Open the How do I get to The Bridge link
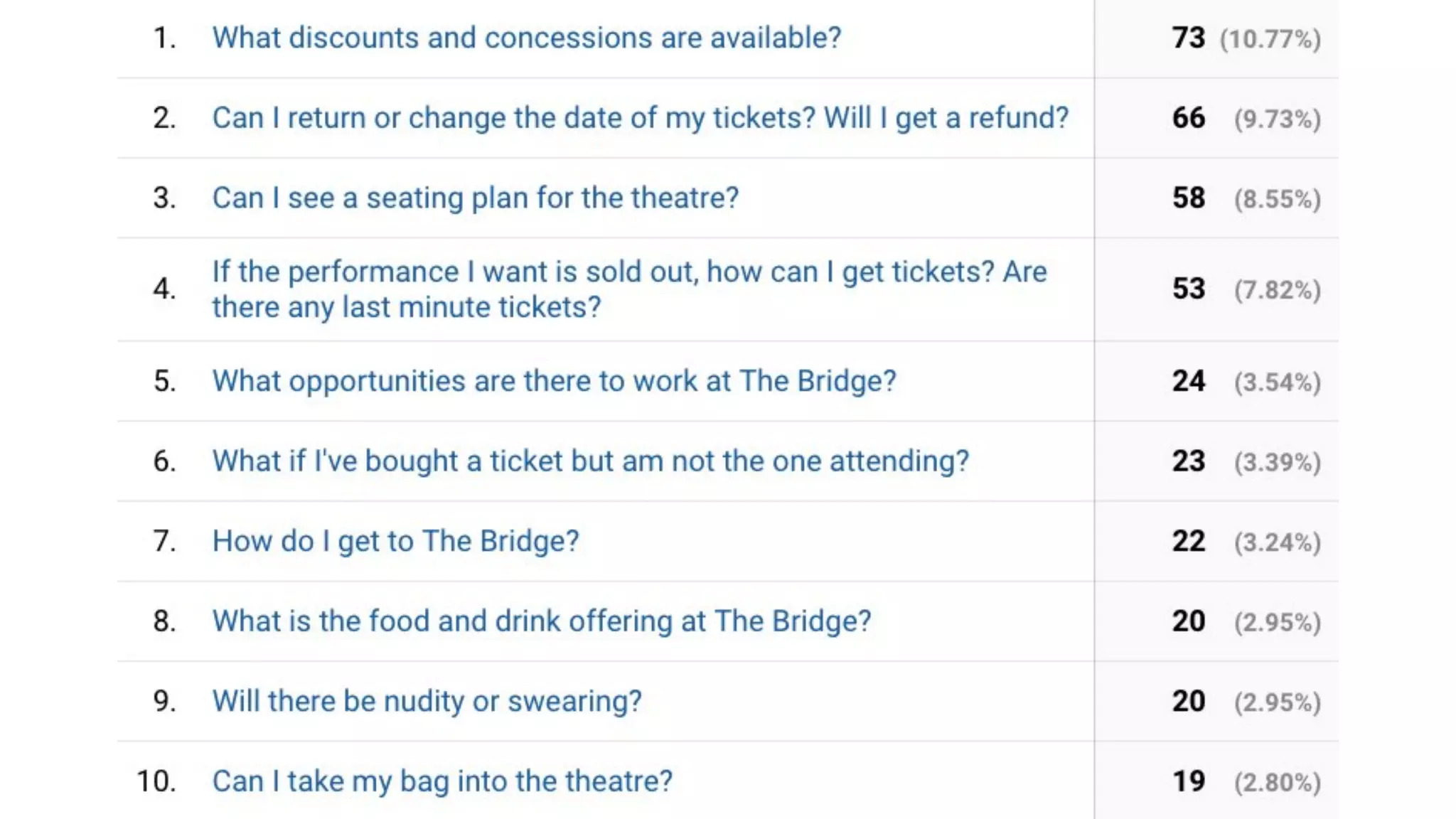The width and height of the screenshot is (1456, 819). point(395,541)
